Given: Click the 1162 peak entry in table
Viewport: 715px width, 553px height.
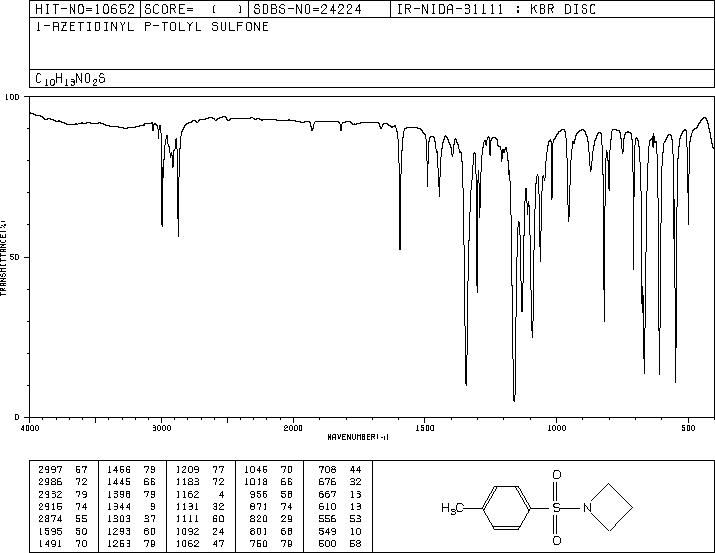Looking at the screenshot, I should [201, 494].
